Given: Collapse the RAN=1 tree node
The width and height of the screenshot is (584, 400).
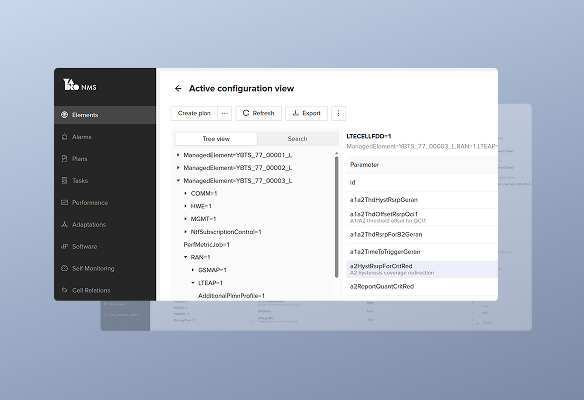Looking at the screenshot, I should tap(185, 257).
